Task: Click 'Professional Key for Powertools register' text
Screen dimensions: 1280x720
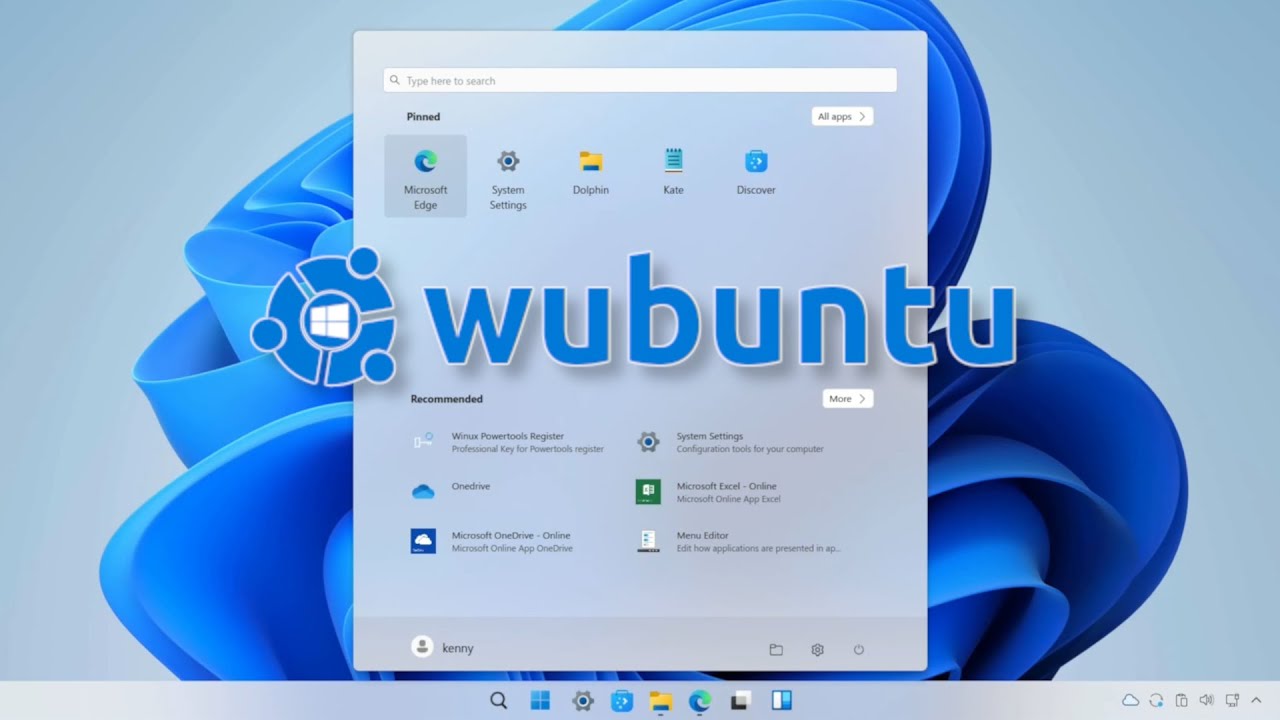Action: (527, 450)
